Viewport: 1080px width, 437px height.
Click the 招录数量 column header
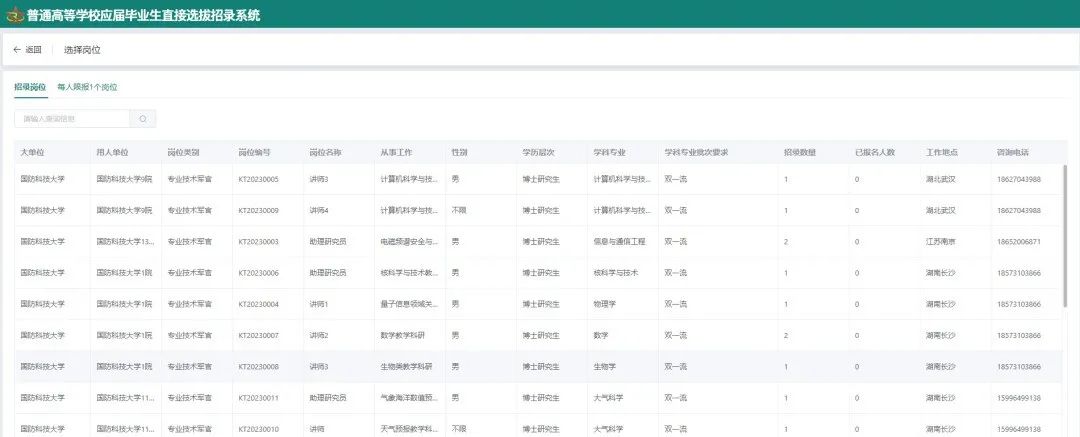tap(800, 153)
